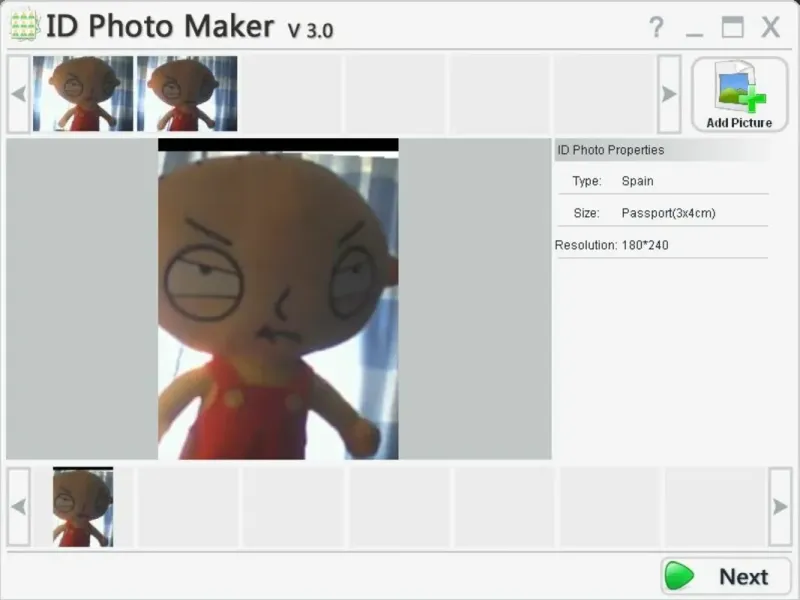Image resolution: width=800 pixels, height=600 pixels.
Task: Click the Add Picture button
Action: pyautogui.click(x=739, y=94)
